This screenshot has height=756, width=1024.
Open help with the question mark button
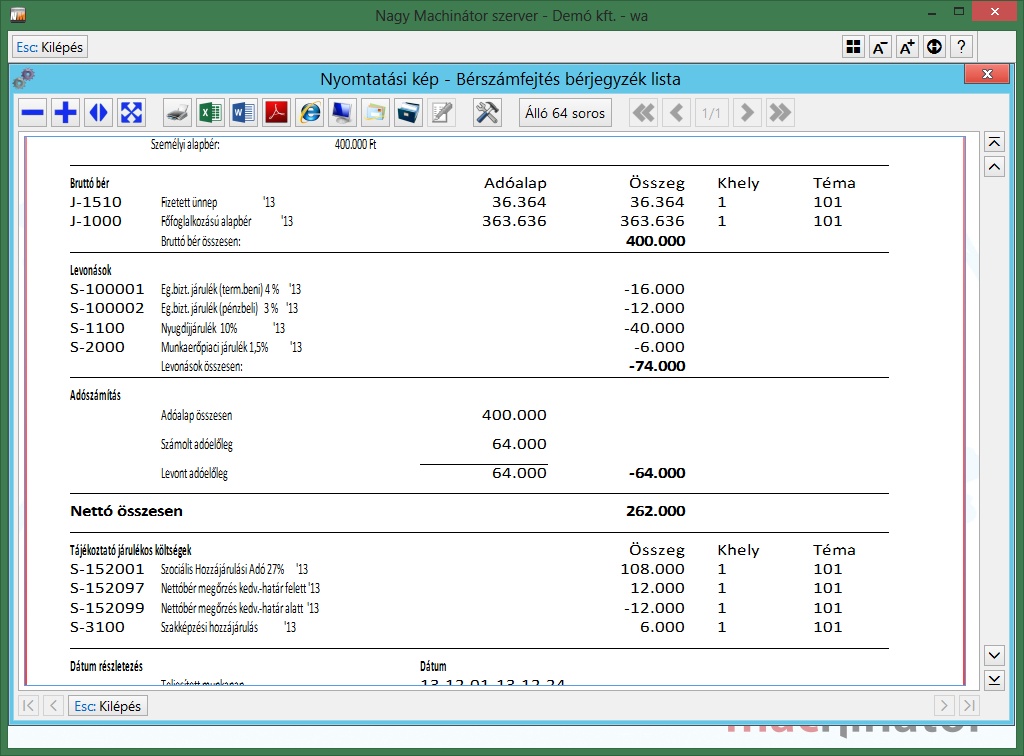[x=961, y=47]
